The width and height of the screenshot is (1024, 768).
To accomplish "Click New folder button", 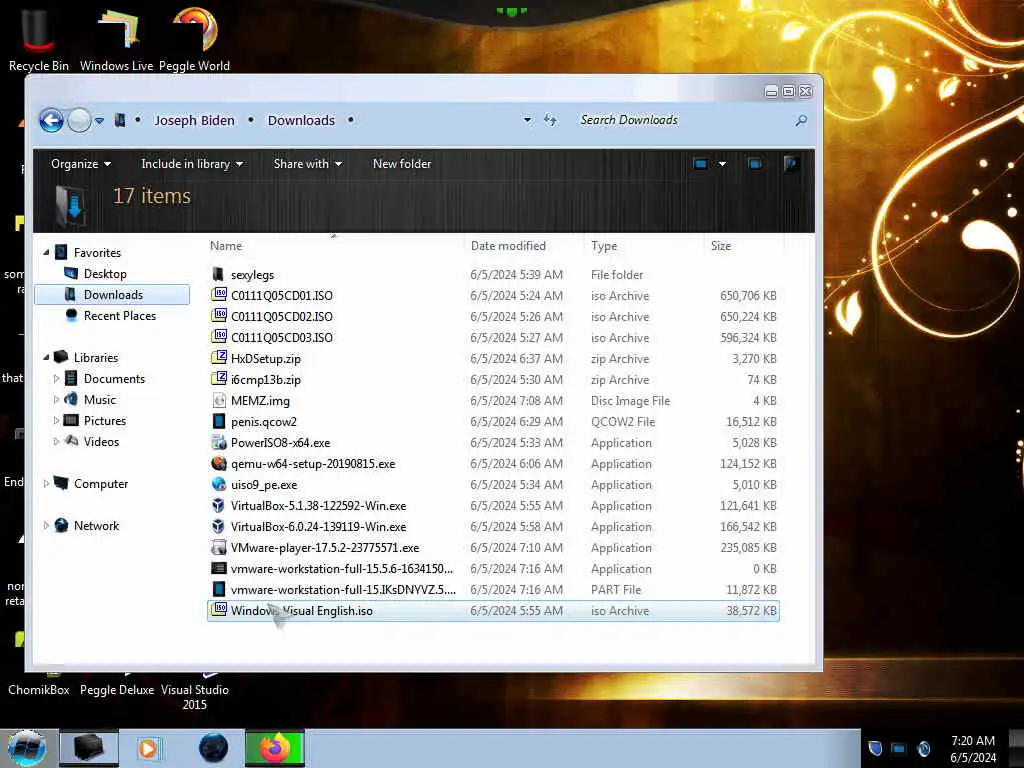I will point(402,164).
